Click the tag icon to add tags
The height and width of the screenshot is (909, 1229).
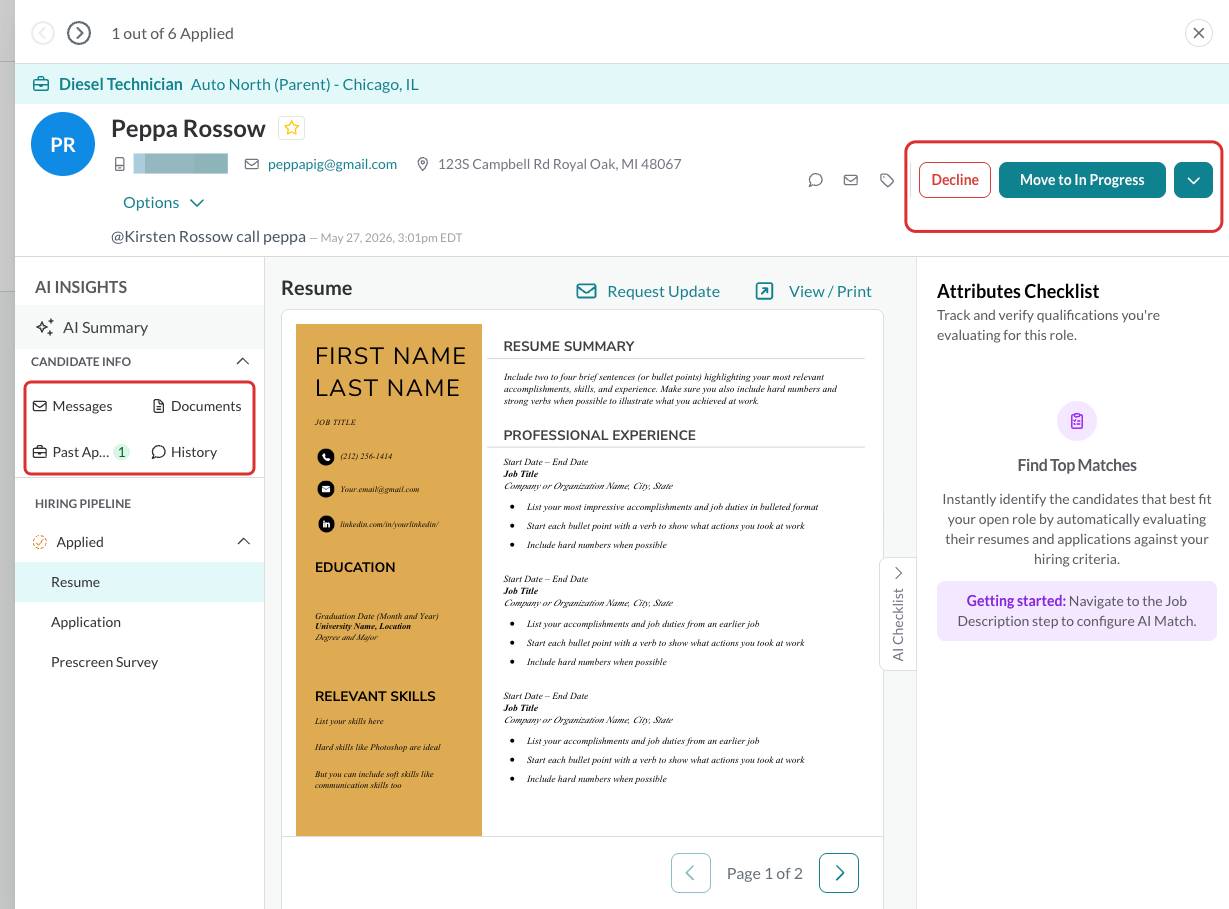[887, 180]
